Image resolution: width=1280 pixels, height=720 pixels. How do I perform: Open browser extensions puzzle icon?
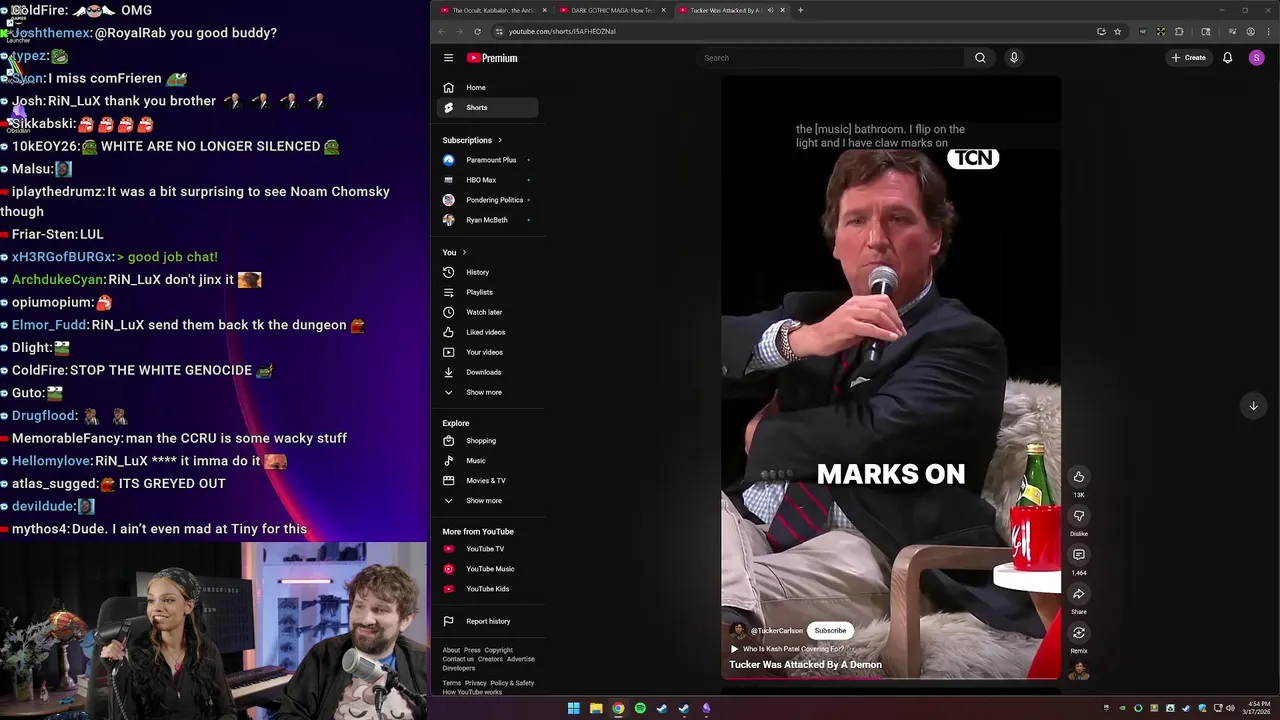pos(1179,31)
